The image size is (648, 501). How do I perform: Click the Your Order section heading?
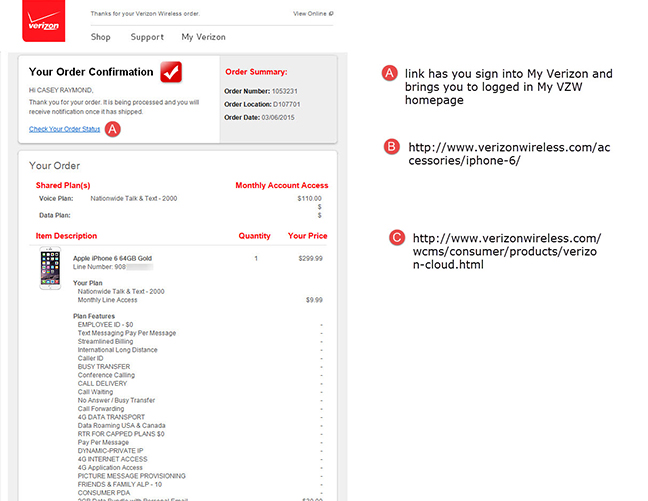(55, 166)
